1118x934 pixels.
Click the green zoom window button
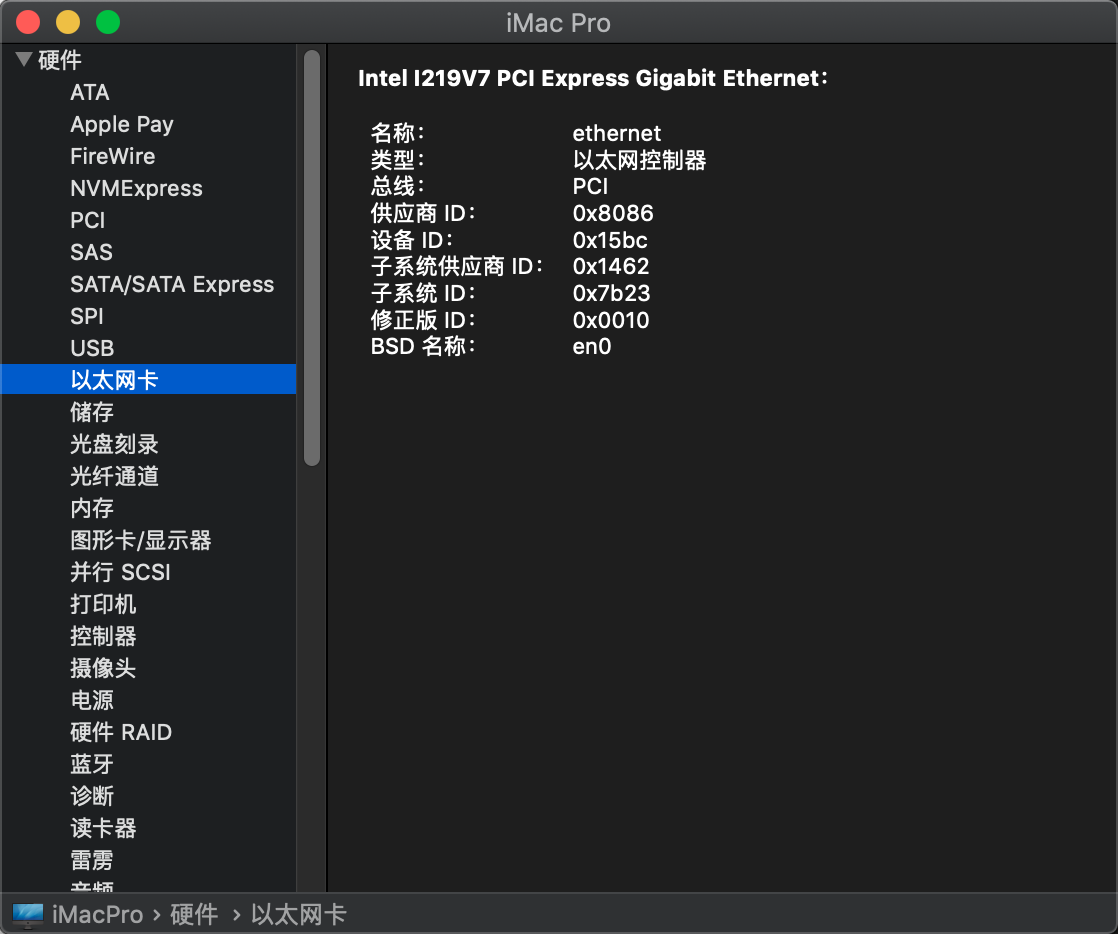point(108,22)
